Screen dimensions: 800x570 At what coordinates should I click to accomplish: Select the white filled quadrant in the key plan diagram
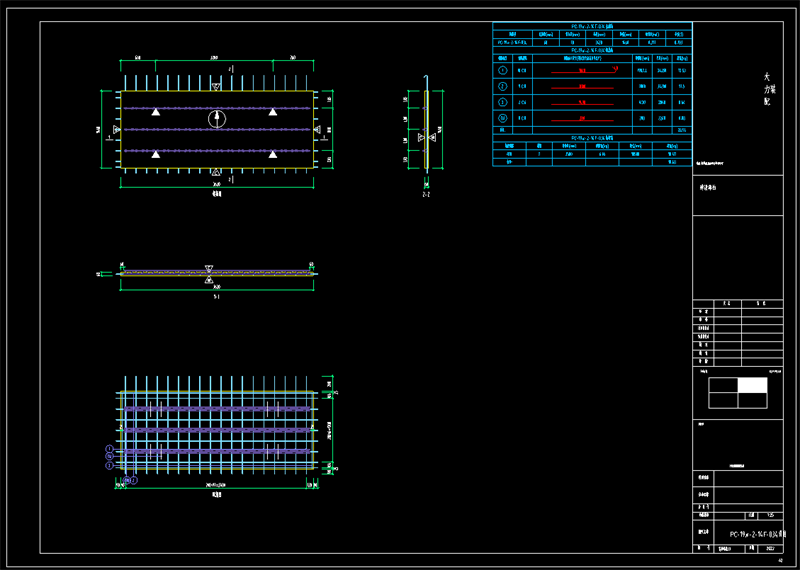[752, 385]
